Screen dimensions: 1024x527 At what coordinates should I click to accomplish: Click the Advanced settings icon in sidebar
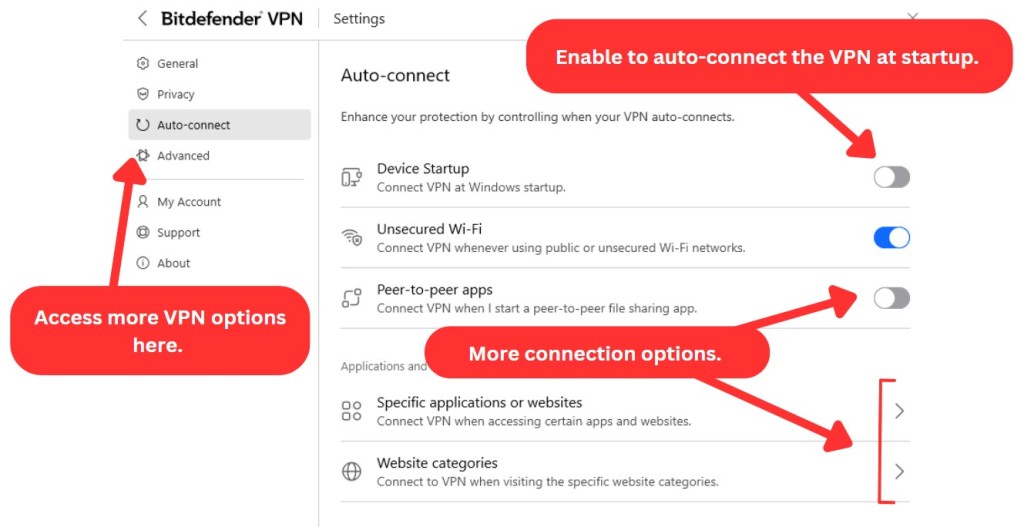[143, 156]
